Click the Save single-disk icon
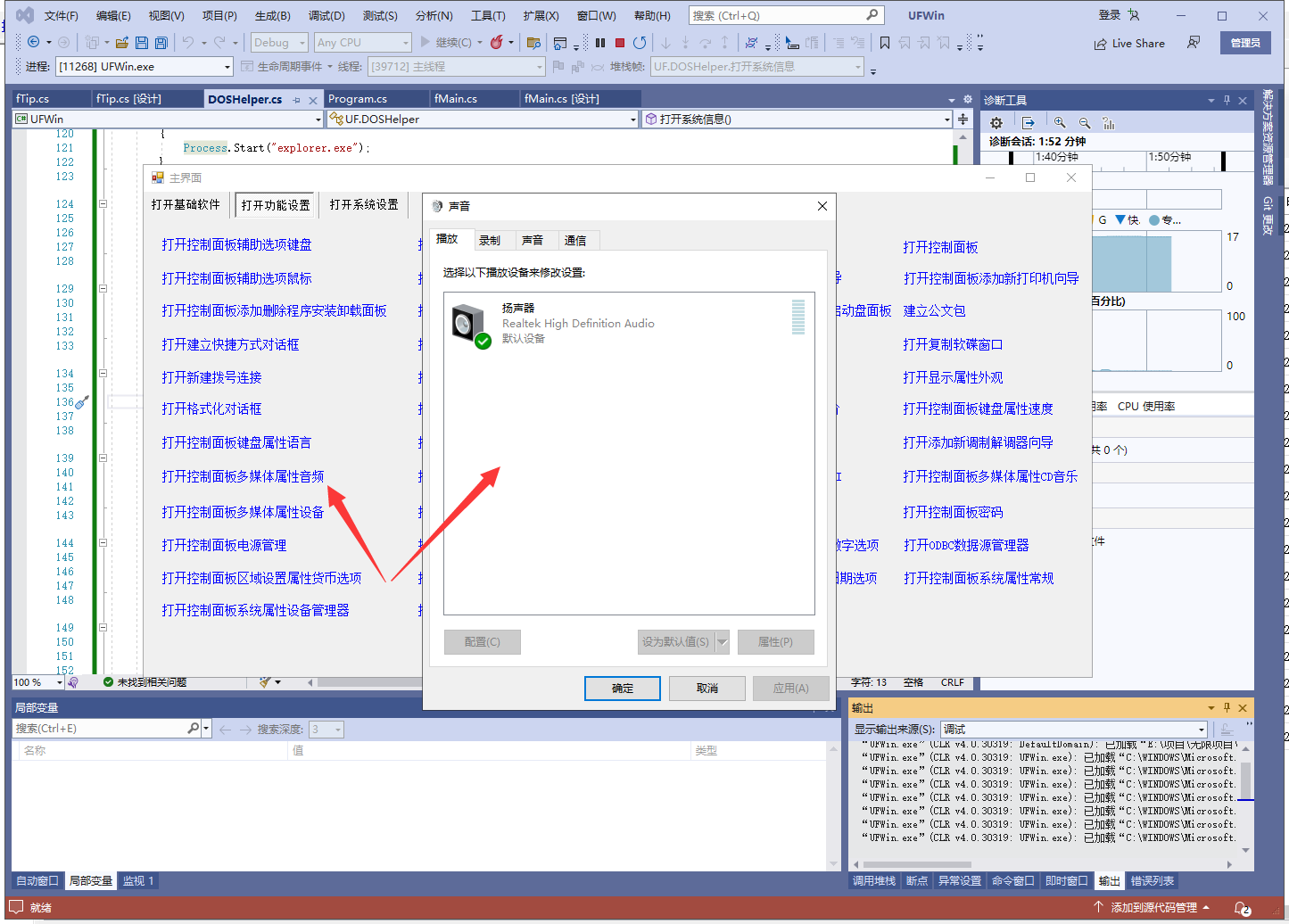The width and height of the screenshot is (1289, 924). [142, 42]
